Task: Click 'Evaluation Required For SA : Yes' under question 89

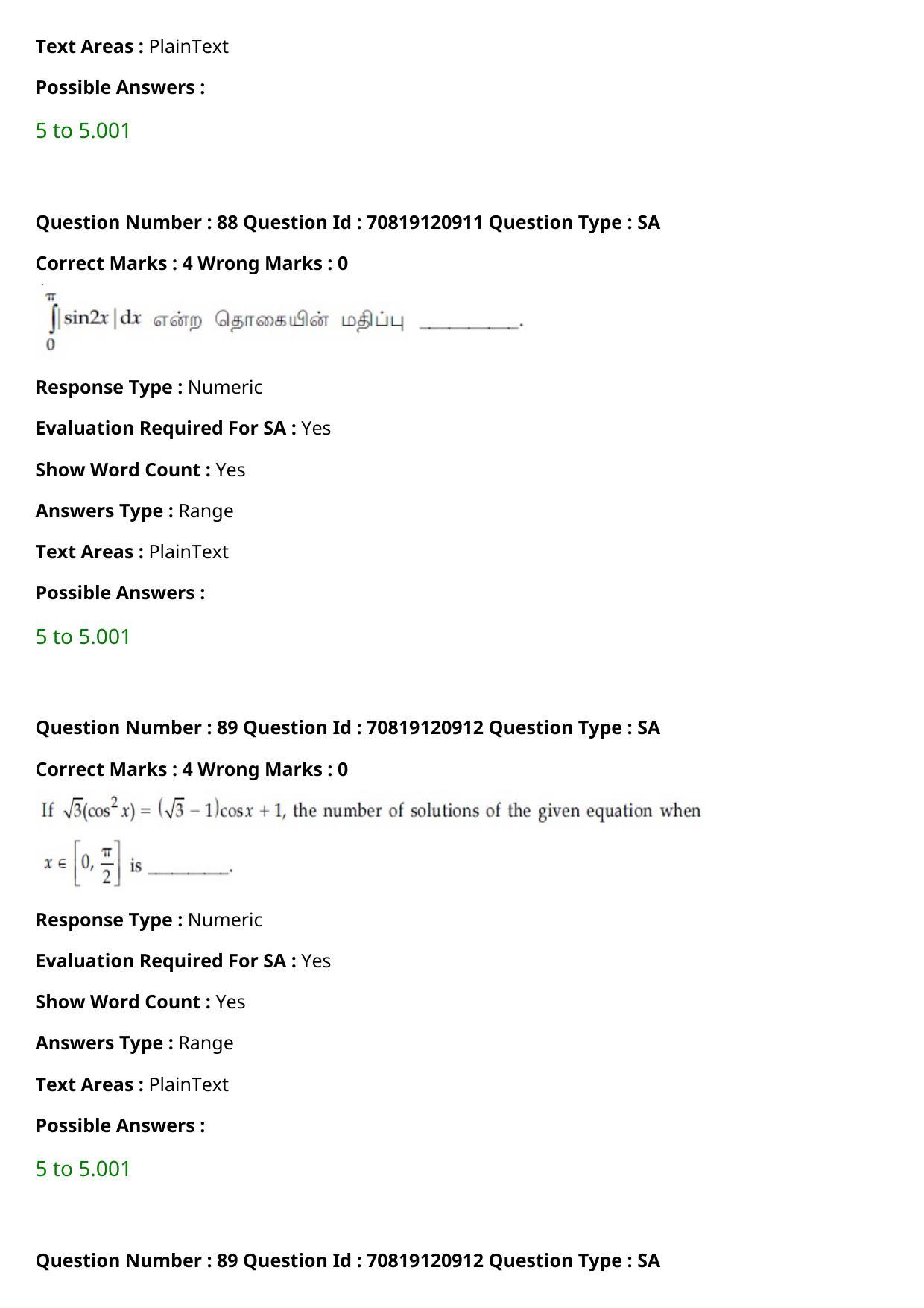Action: click(x=183, y=961)
